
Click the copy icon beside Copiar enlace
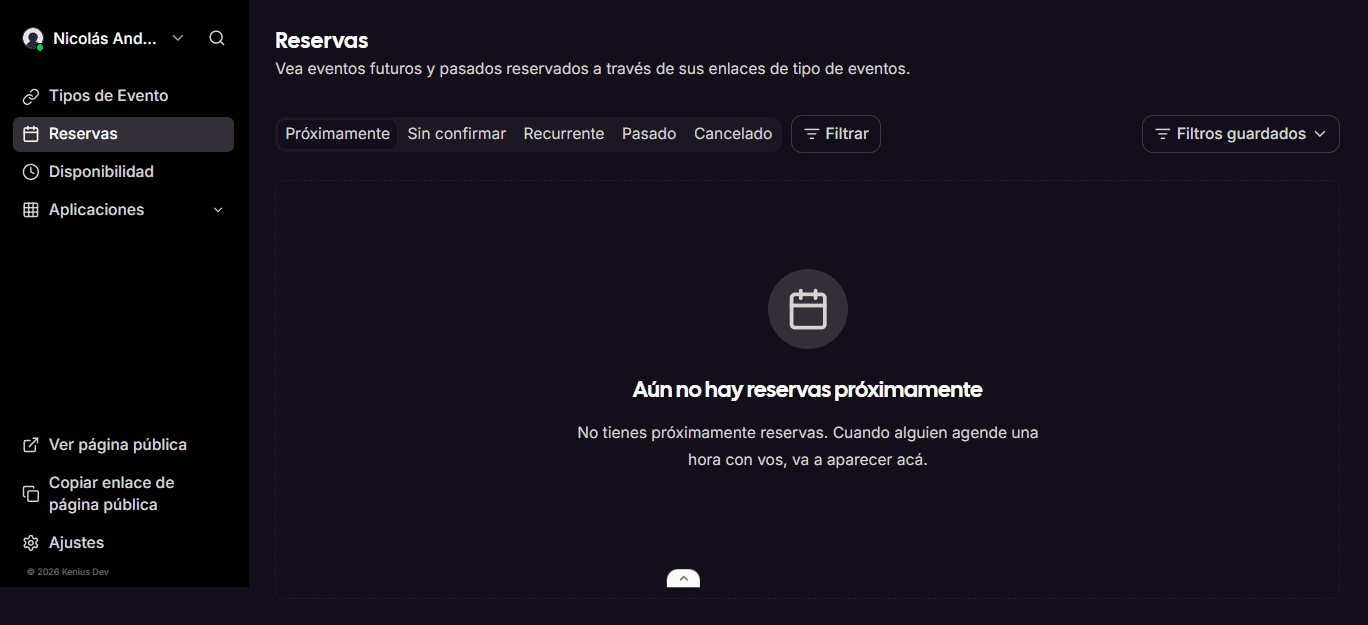pos(31,494)
